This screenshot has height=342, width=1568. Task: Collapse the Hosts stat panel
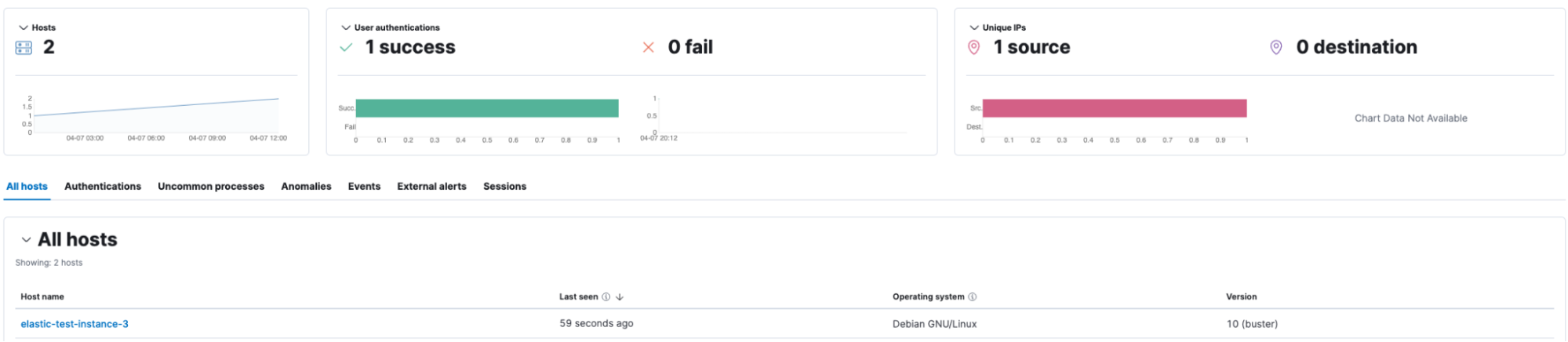click(x=24, y=27)
